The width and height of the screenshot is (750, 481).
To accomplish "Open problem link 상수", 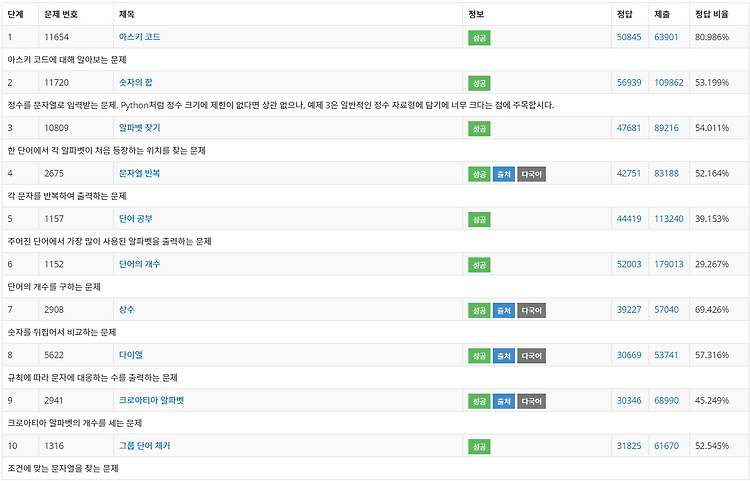I will click(126, 309).
